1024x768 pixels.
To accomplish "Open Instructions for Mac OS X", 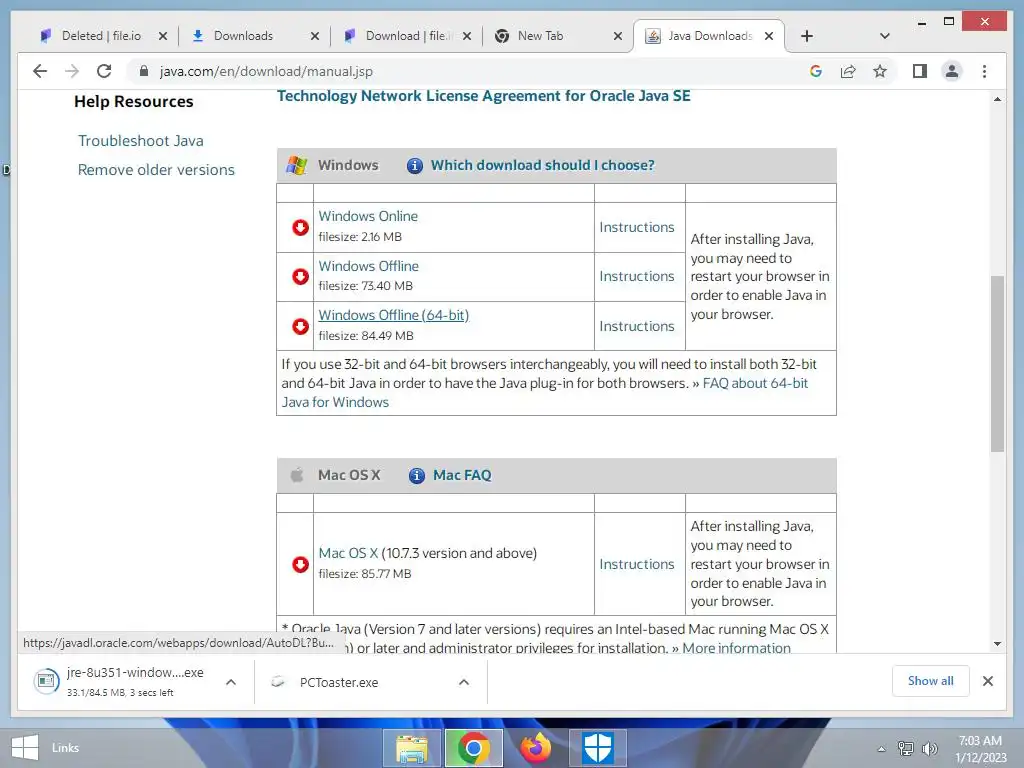I will 637,564.
